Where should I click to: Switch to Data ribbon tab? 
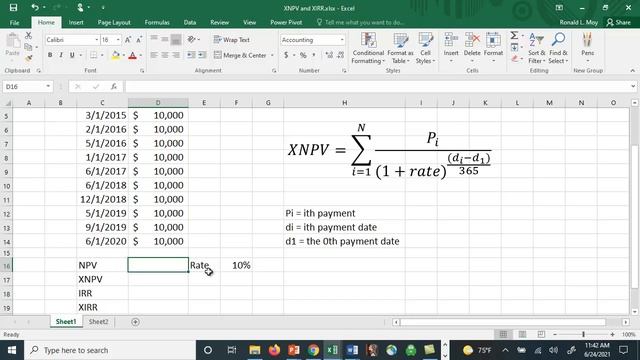pyautogui.click(x=190, y=22)
